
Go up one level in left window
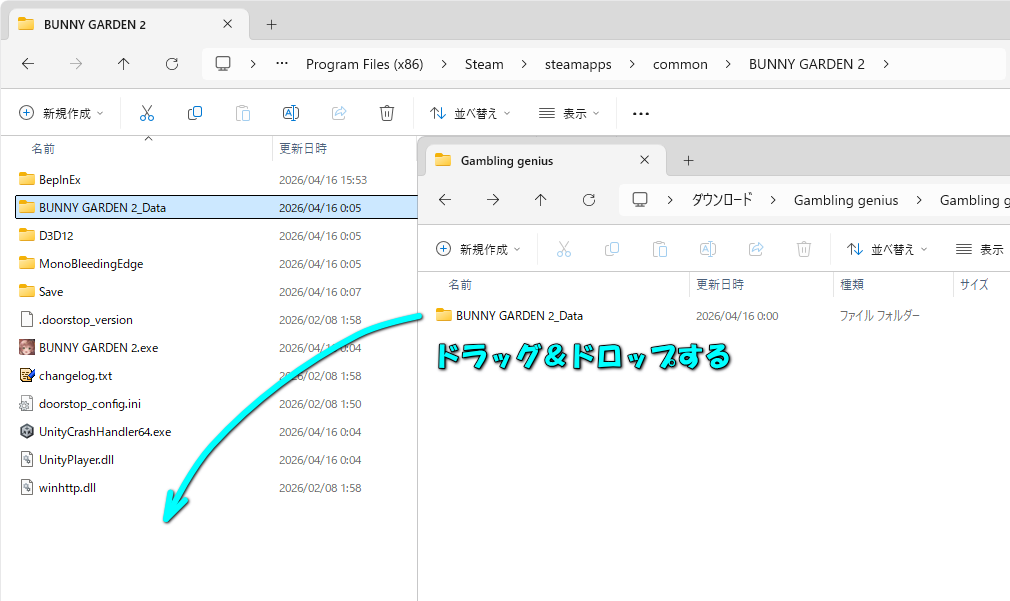click(x=124, y=64)
